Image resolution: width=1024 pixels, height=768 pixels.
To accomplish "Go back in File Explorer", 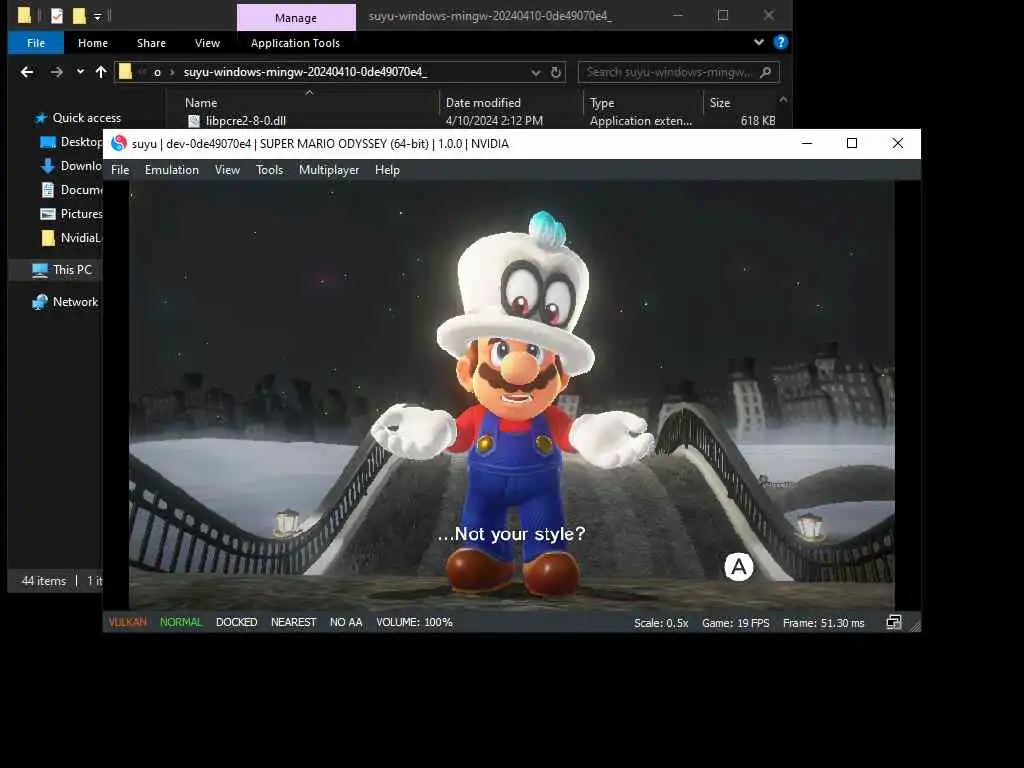I will click(x=27, y=72).
